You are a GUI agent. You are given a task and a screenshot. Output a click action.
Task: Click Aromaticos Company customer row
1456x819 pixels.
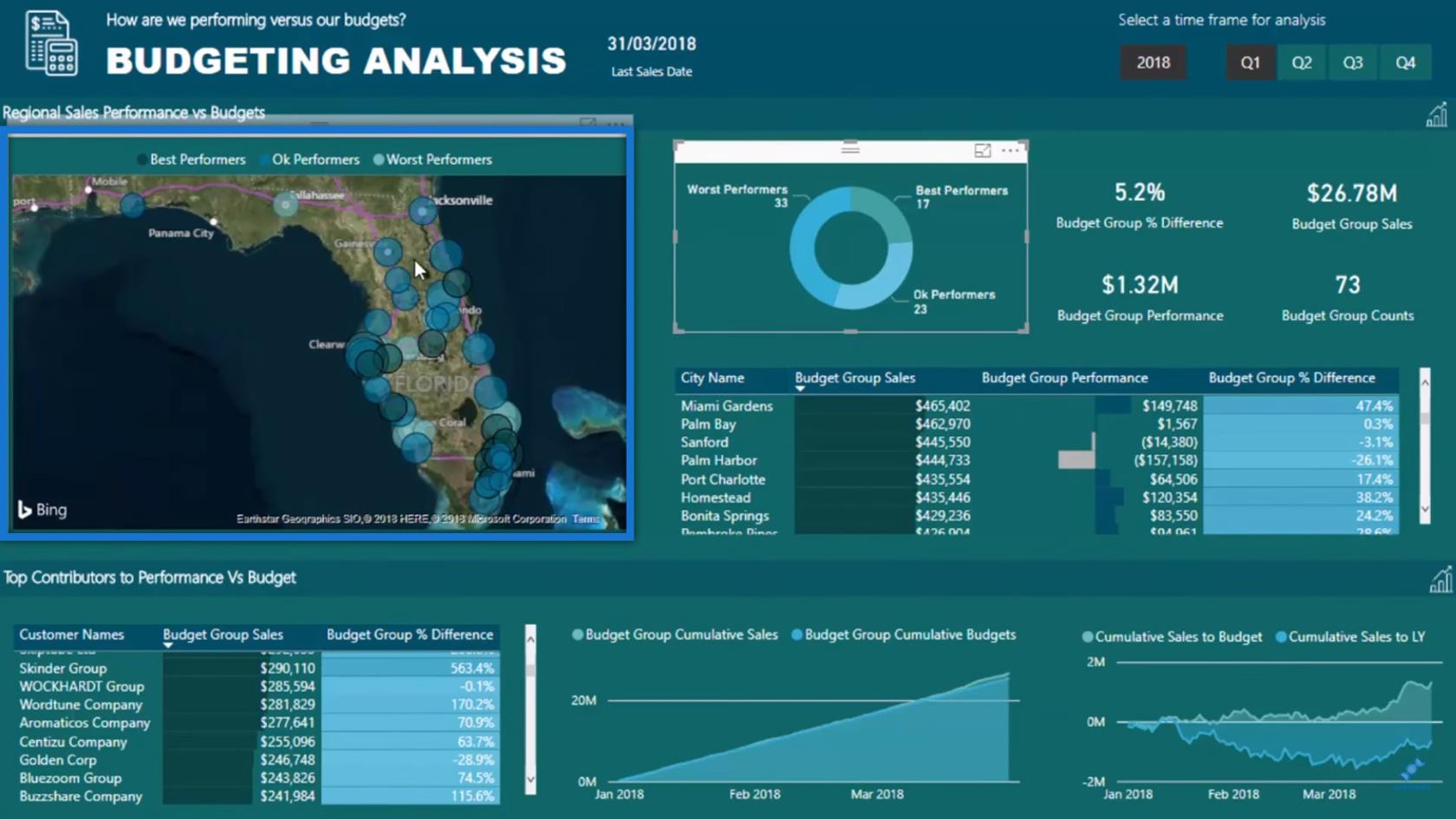click(x=257, y=723)
